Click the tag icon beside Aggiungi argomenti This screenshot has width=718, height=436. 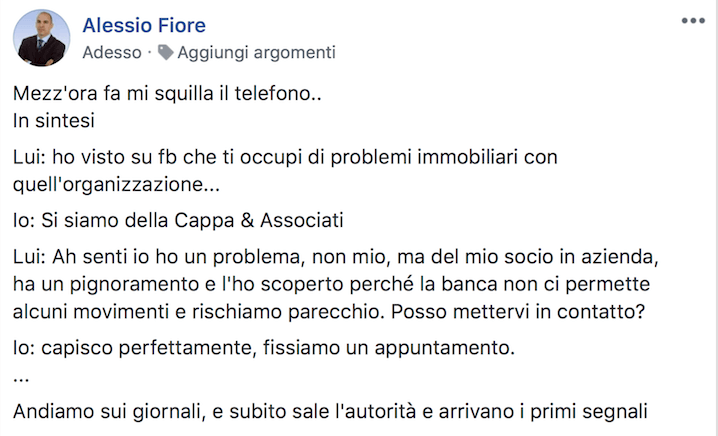166,52
